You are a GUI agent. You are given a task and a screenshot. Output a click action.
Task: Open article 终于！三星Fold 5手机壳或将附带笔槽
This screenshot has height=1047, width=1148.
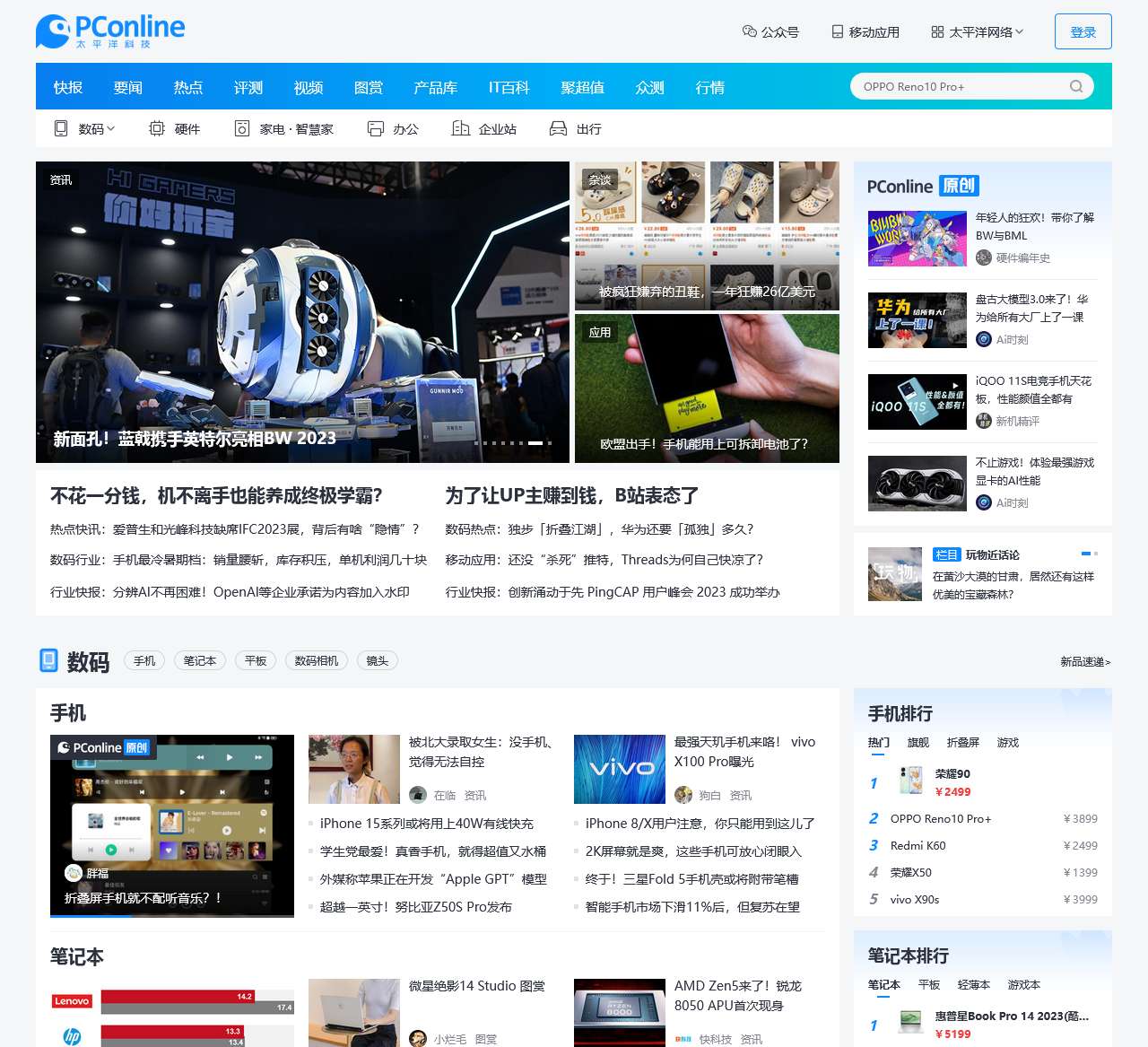pos(691,878)
